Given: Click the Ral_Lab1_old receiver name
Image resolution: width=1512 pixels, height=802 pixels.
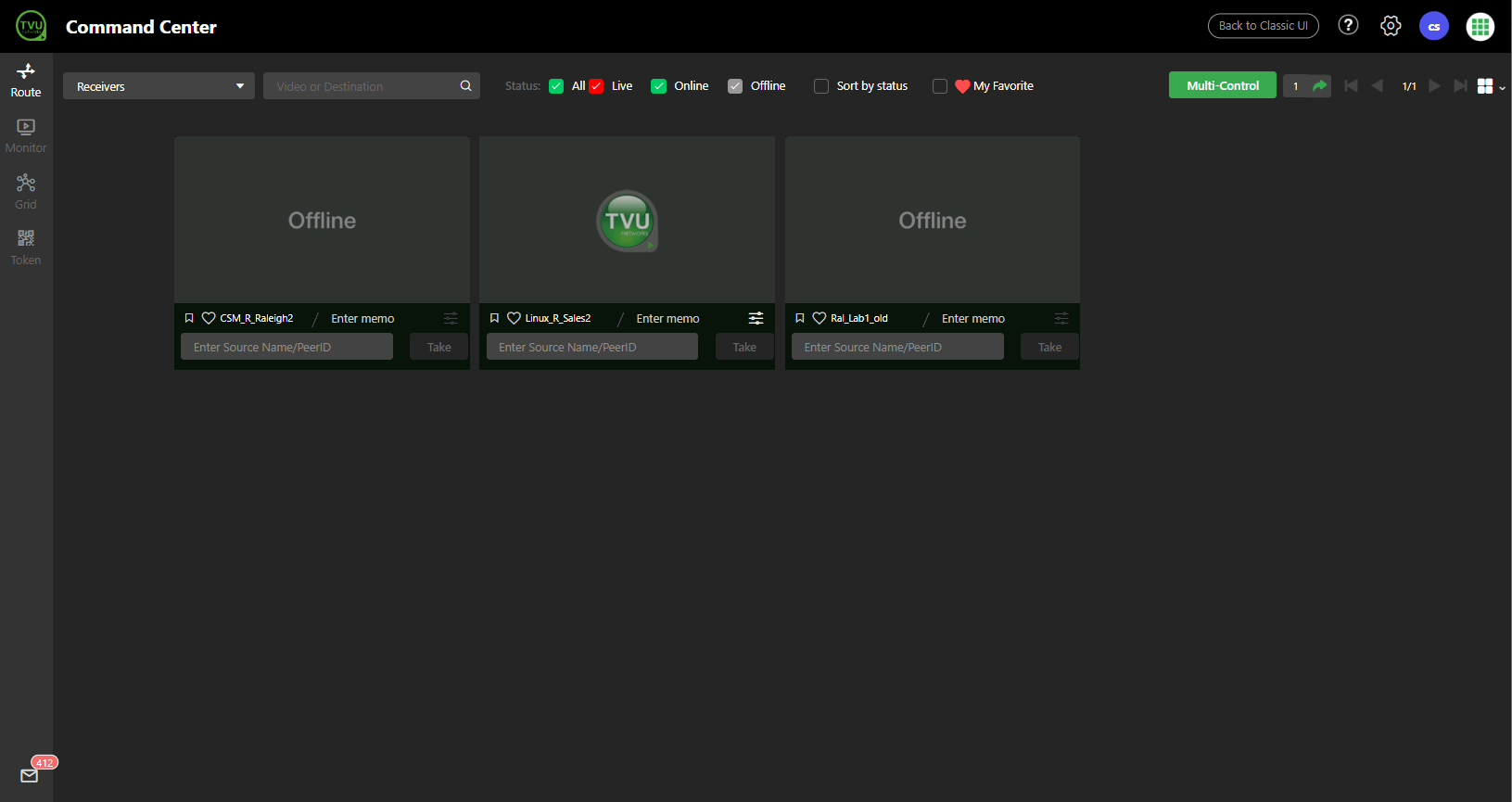Looking at the screenshot, I should click(859, 318).
